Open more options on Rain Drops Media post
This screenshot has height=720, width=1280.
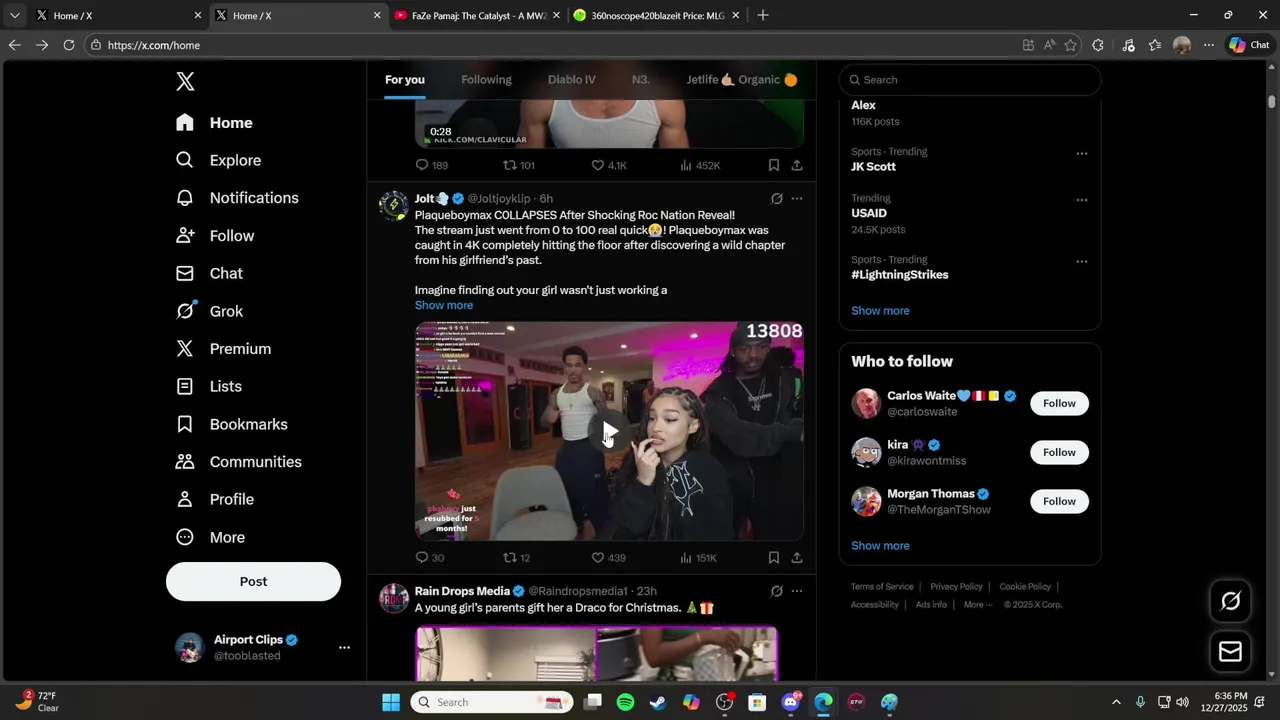[x=797, y=591]
